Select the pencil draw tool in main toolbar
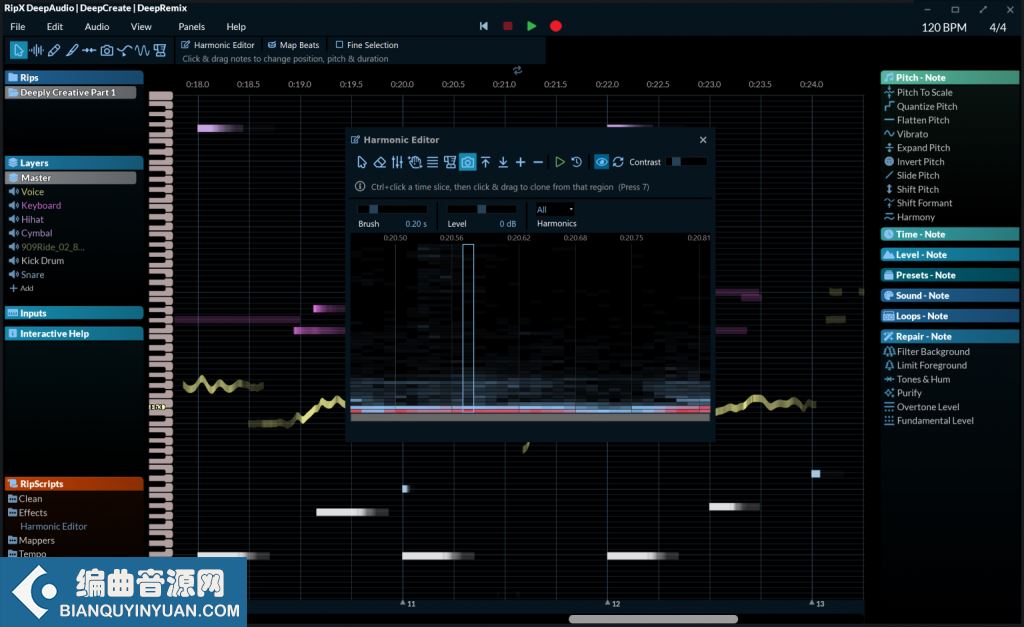This screenshot has width=1024, height=627. point(54,50)
